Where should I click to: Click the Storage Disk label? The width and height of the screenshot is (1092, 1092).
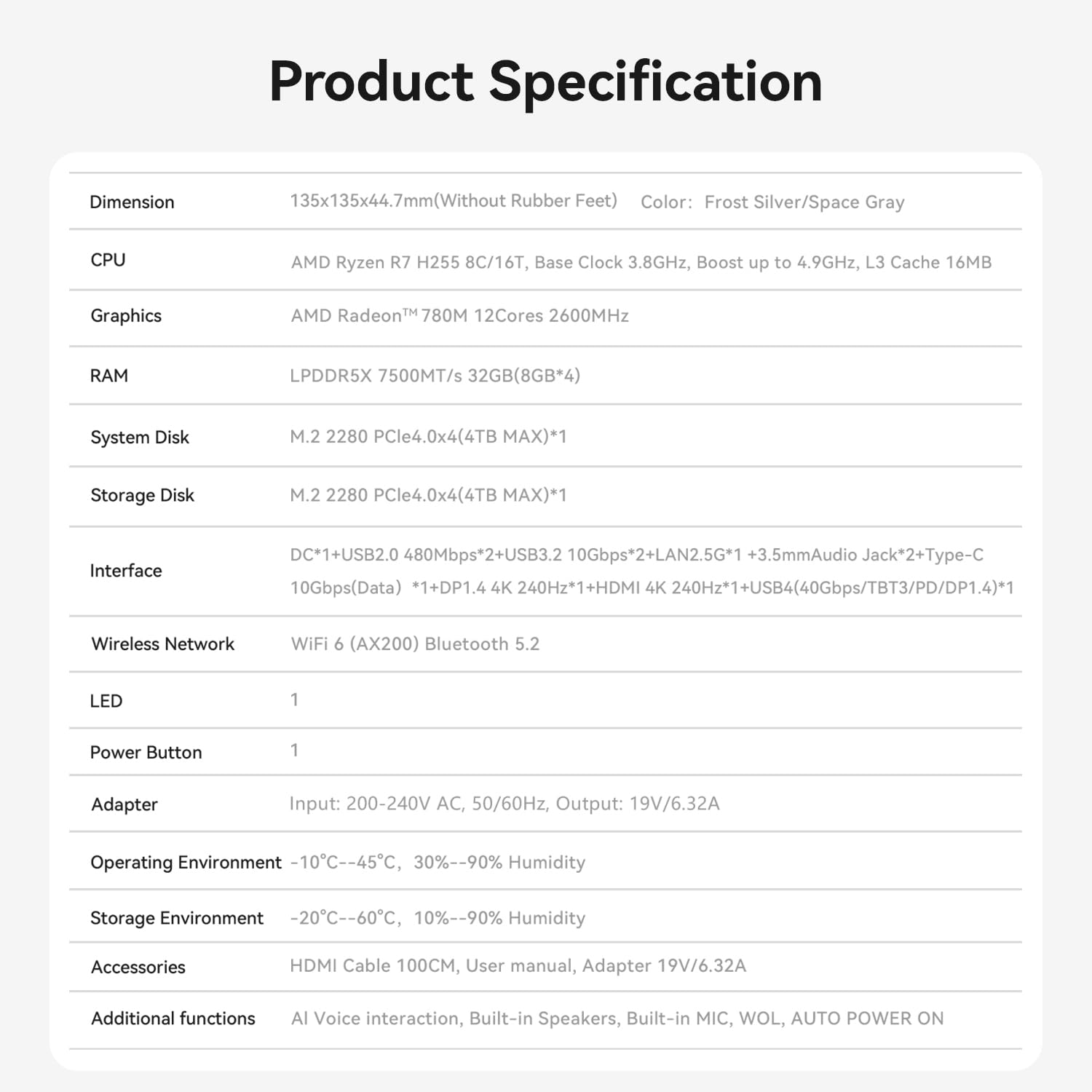click(142, 496)
